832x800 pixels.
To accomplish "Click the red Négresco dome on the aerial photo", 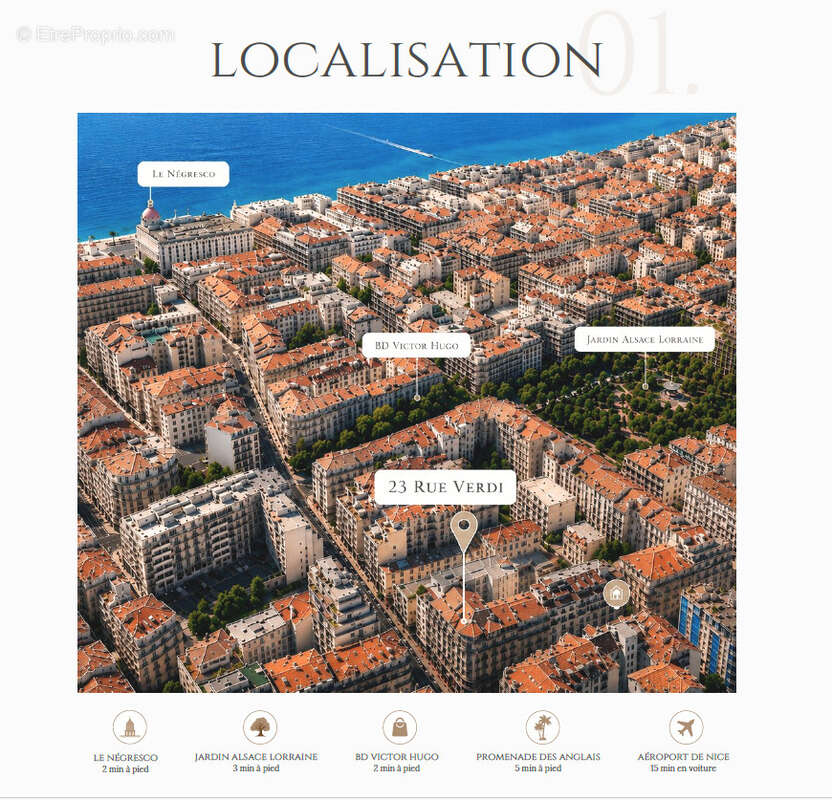I will tap(150, 213).
